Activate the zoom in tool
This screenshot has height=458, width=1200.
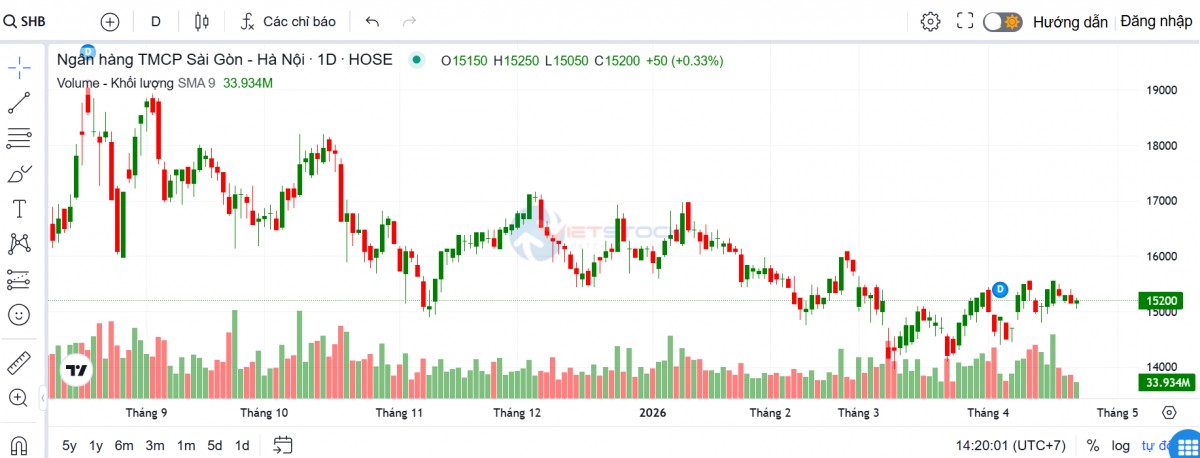[19, 398]
